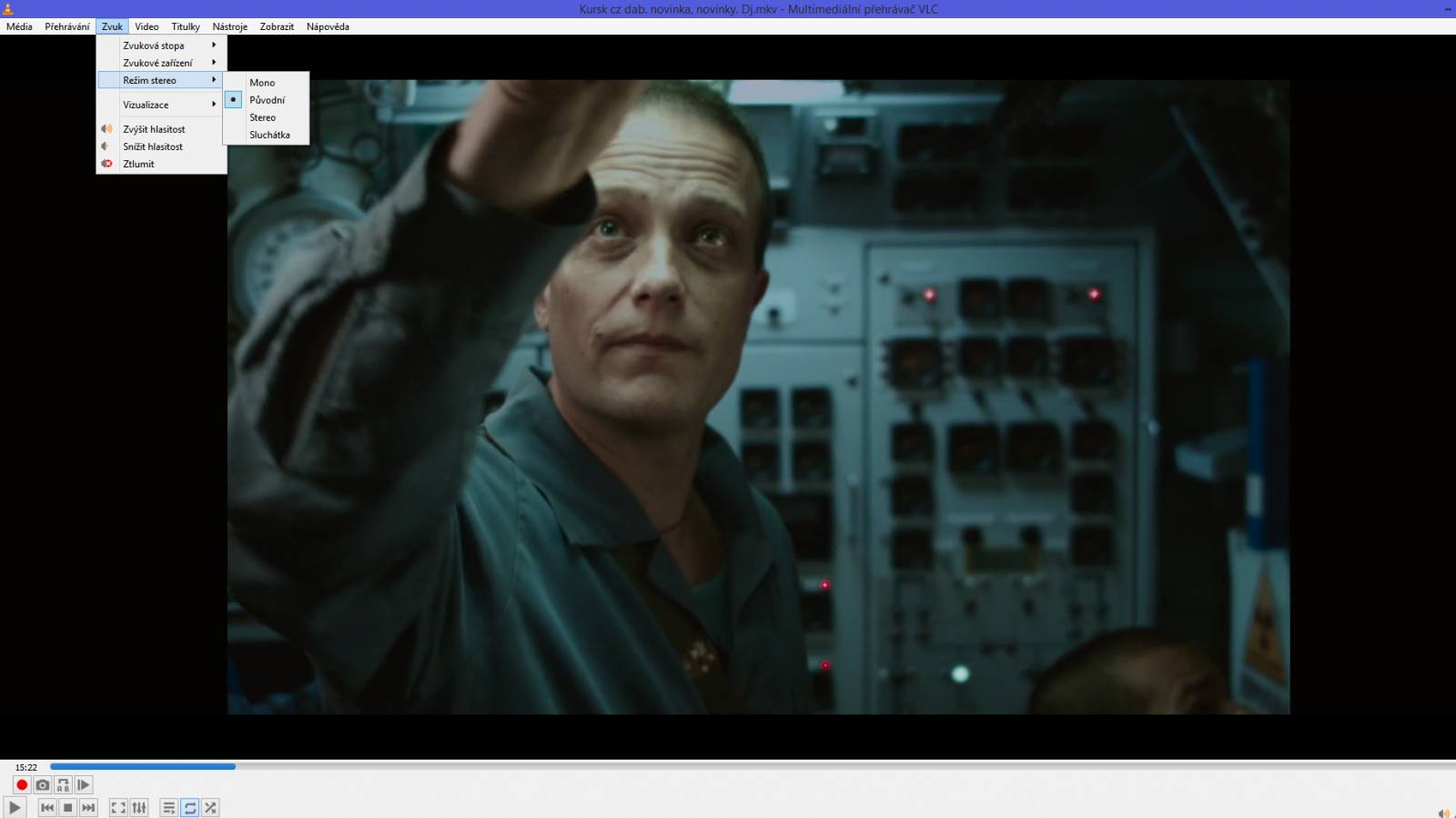Click the speaker volume icon
This screenshot has width=1456, height=818.
point(1443,813)
